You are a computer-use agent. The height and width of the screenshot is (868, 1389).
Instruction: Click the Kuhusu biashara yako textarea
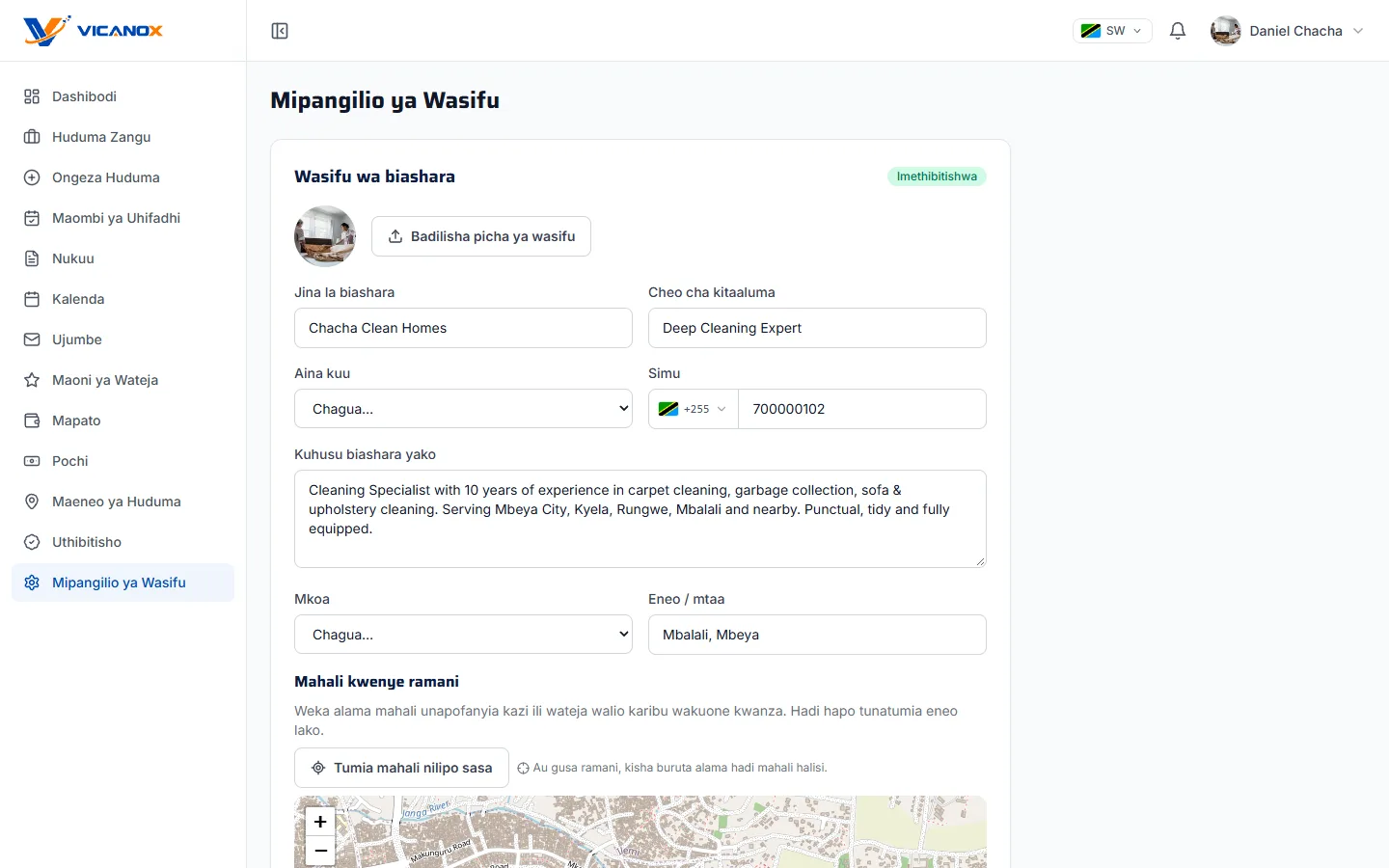point(640,519)
